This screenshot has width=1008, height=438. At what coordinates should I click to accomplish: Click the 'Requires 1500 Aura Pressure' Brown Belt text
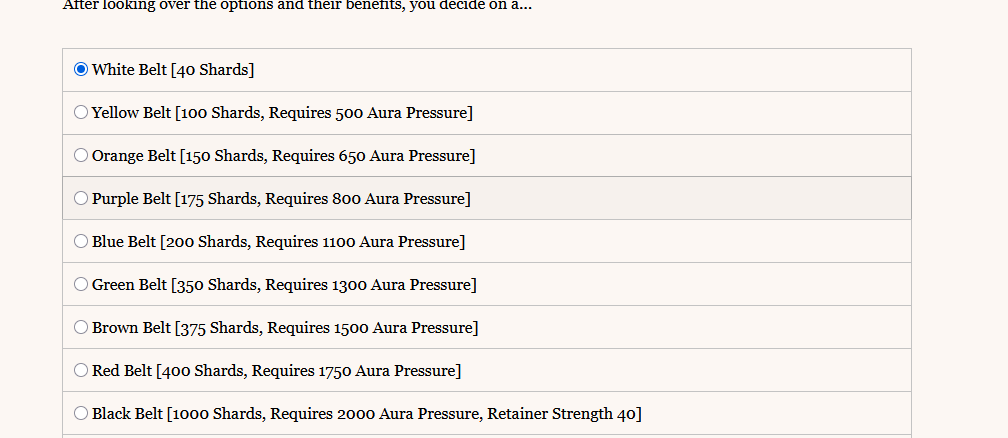[x=375, y=328]
